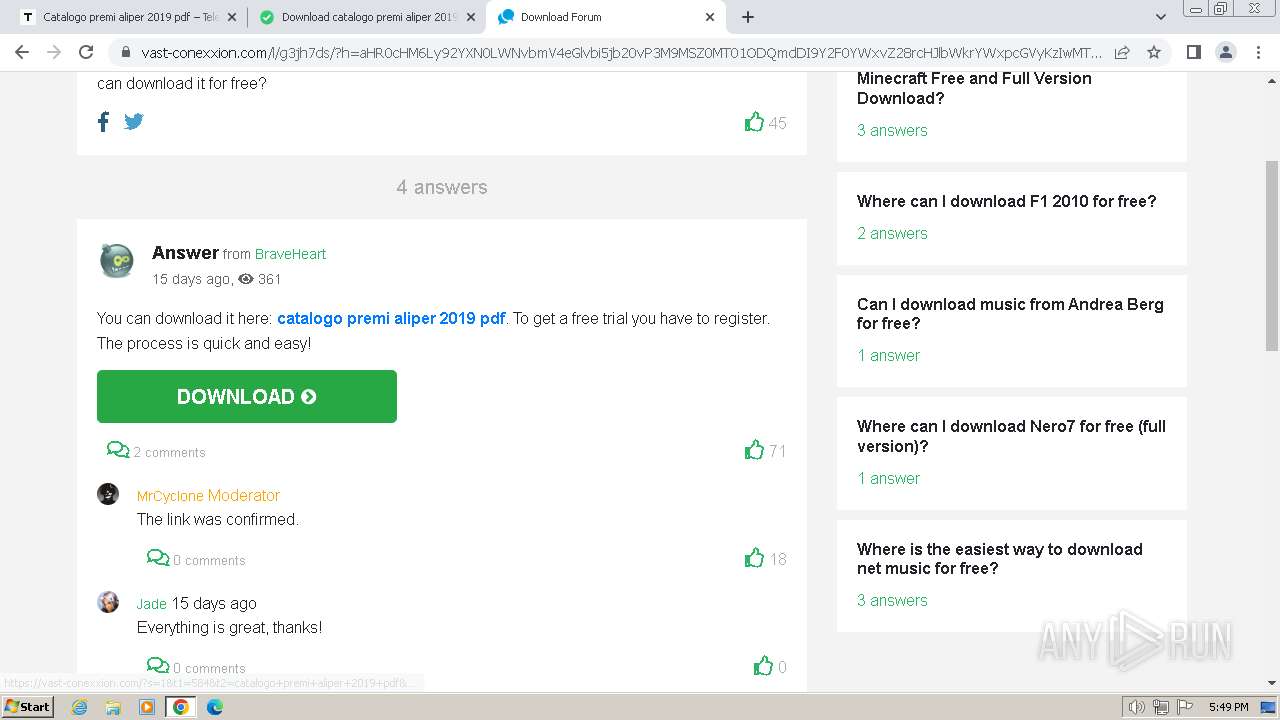Share question via Facebook icon
This screenshot has height=720, width=1280.
[103, 122]
